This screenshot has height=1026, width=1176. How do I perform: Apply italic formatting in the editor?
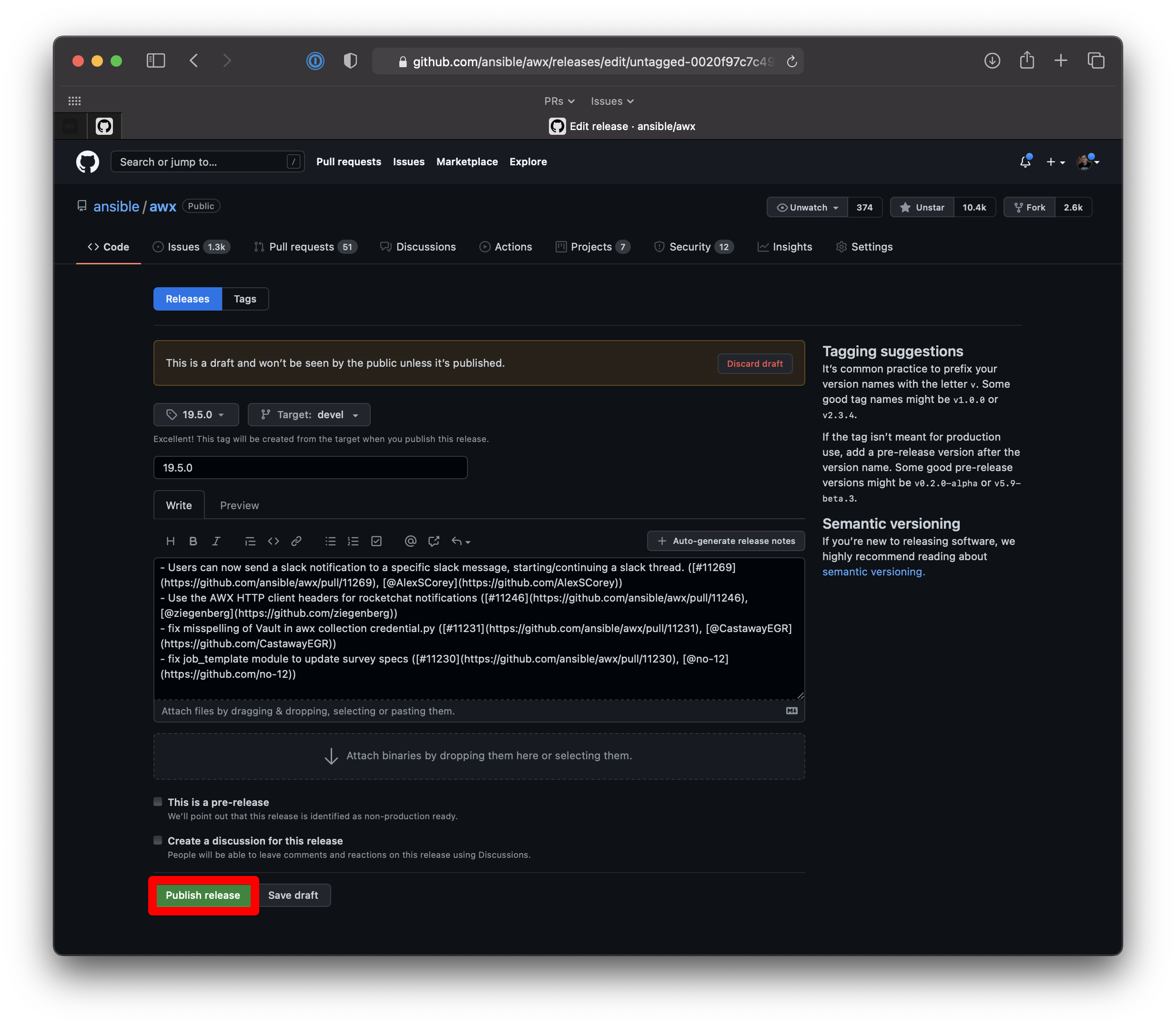click(216, 541)
